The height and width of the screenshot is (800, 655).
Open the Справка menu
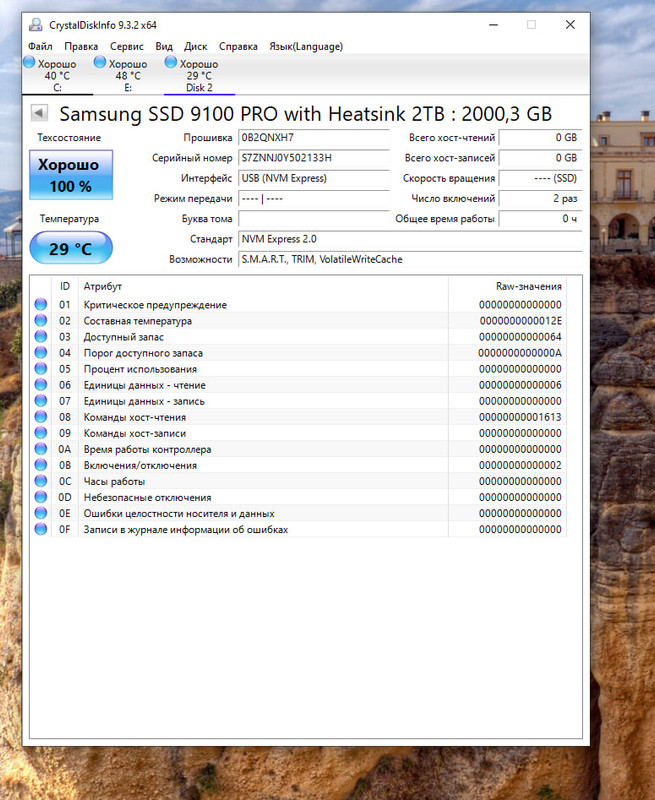click(238, 46)
